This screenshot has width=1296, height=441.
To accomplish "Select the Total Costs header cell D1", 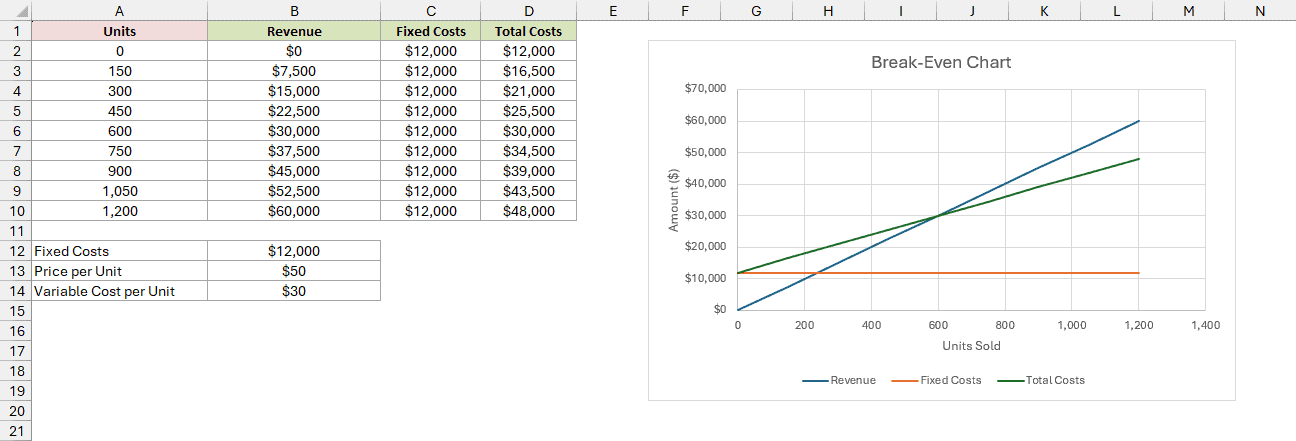I will coord(528,31).
